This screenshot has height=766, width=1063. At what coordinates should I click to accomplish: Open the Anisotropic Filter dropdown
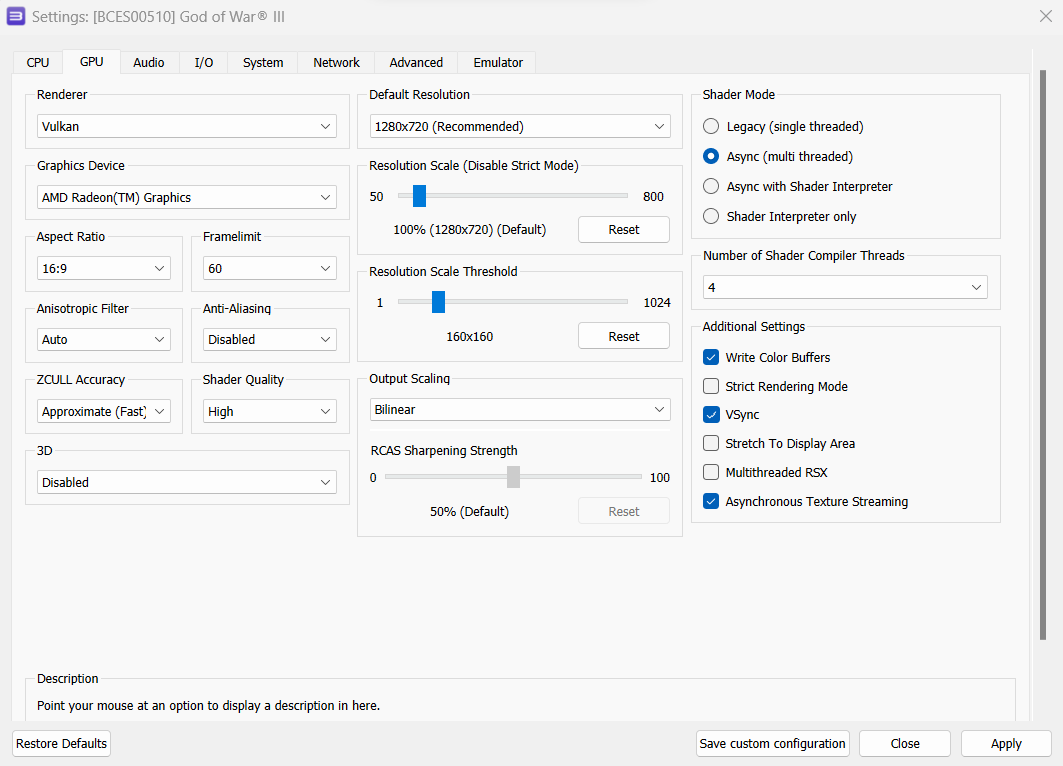[x=104, y=340]
